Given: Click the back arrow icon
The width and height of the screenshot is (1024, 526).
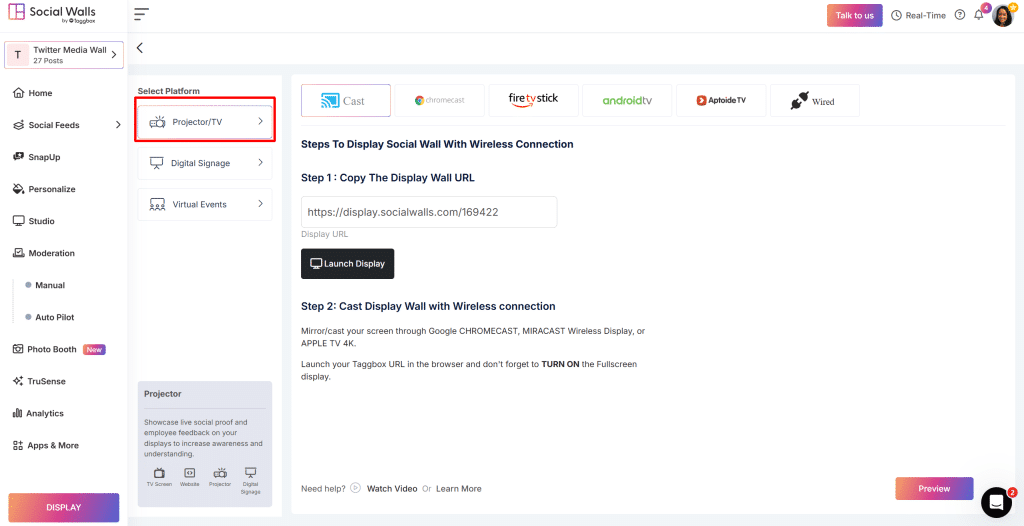Looking at the screenshot, I should click(x=140, y=48).
